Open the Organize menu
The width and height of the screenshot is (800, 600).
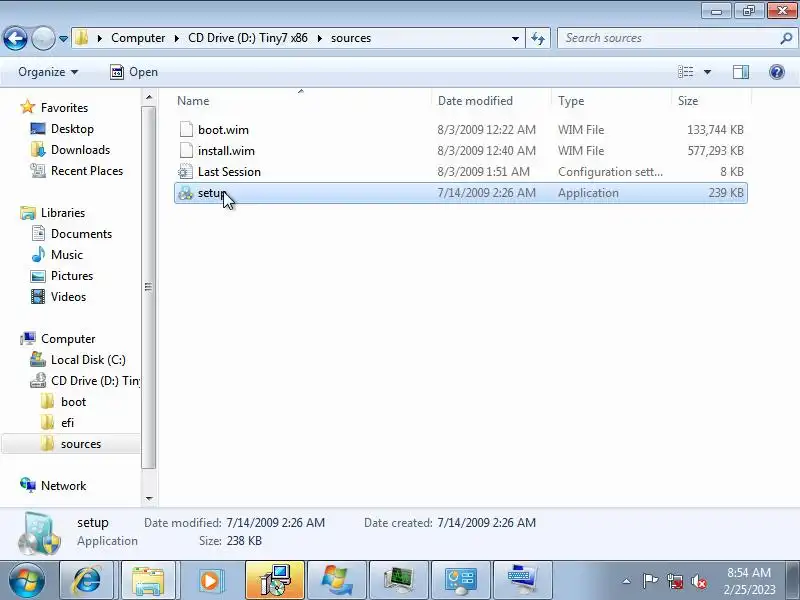tap(48, 72)
